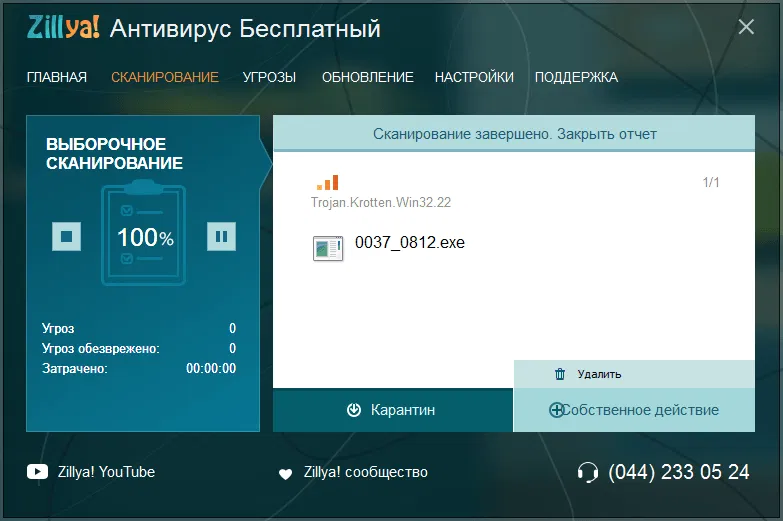Click the orange threat level bars icon
Screen dimensions: 783x521
click(x=328, y=182)
